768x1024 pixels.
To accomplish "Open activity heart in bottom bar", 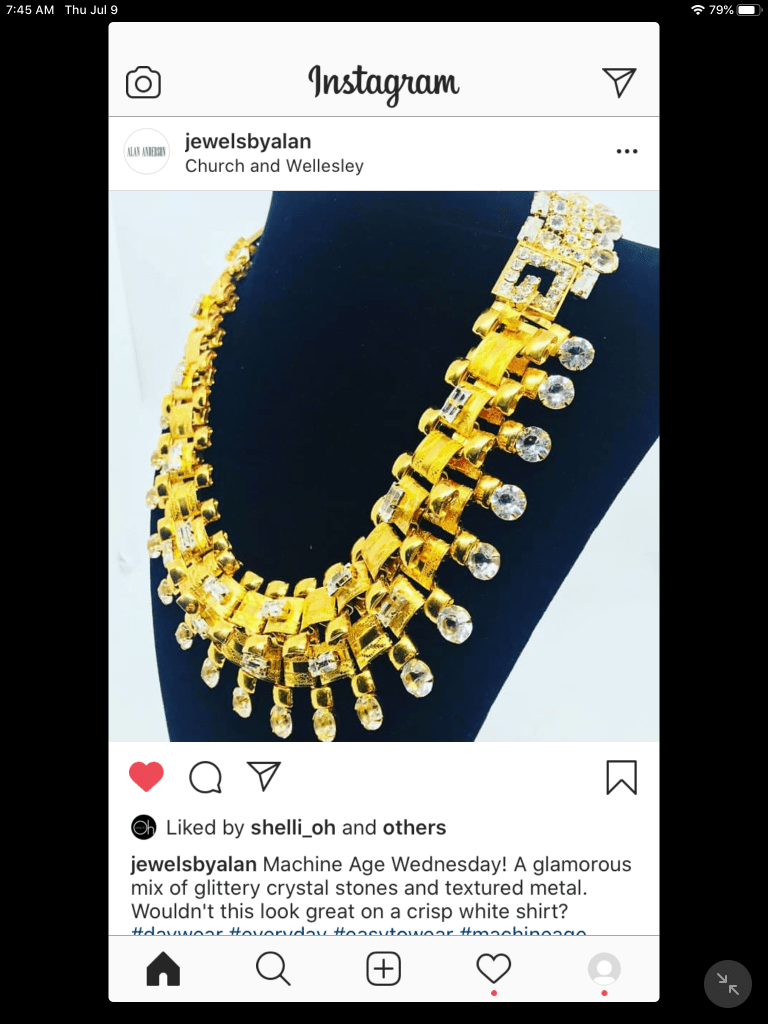I will point(494,968).
